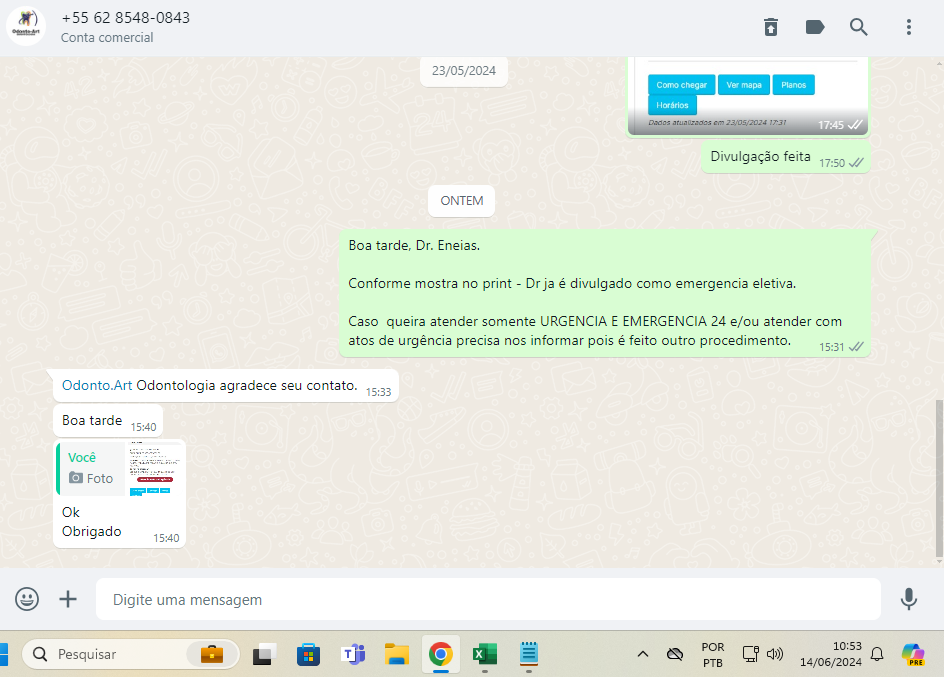Open the clock showing 10:53
This screenshot has height=677, width=944.
point(831,654)
